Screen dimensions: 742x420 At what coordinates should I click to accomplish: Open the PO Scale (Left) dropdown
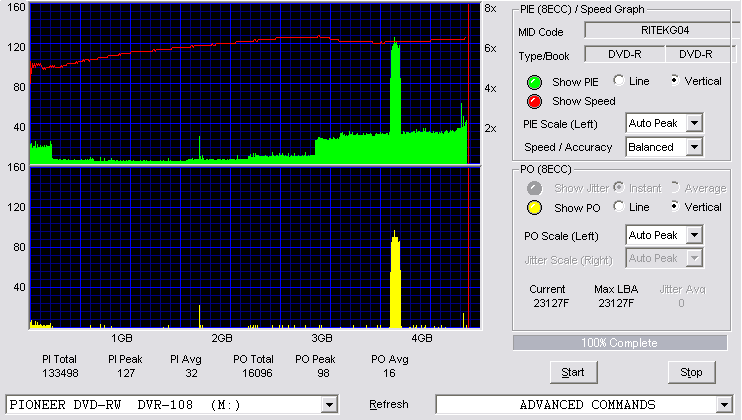[694, 235]
